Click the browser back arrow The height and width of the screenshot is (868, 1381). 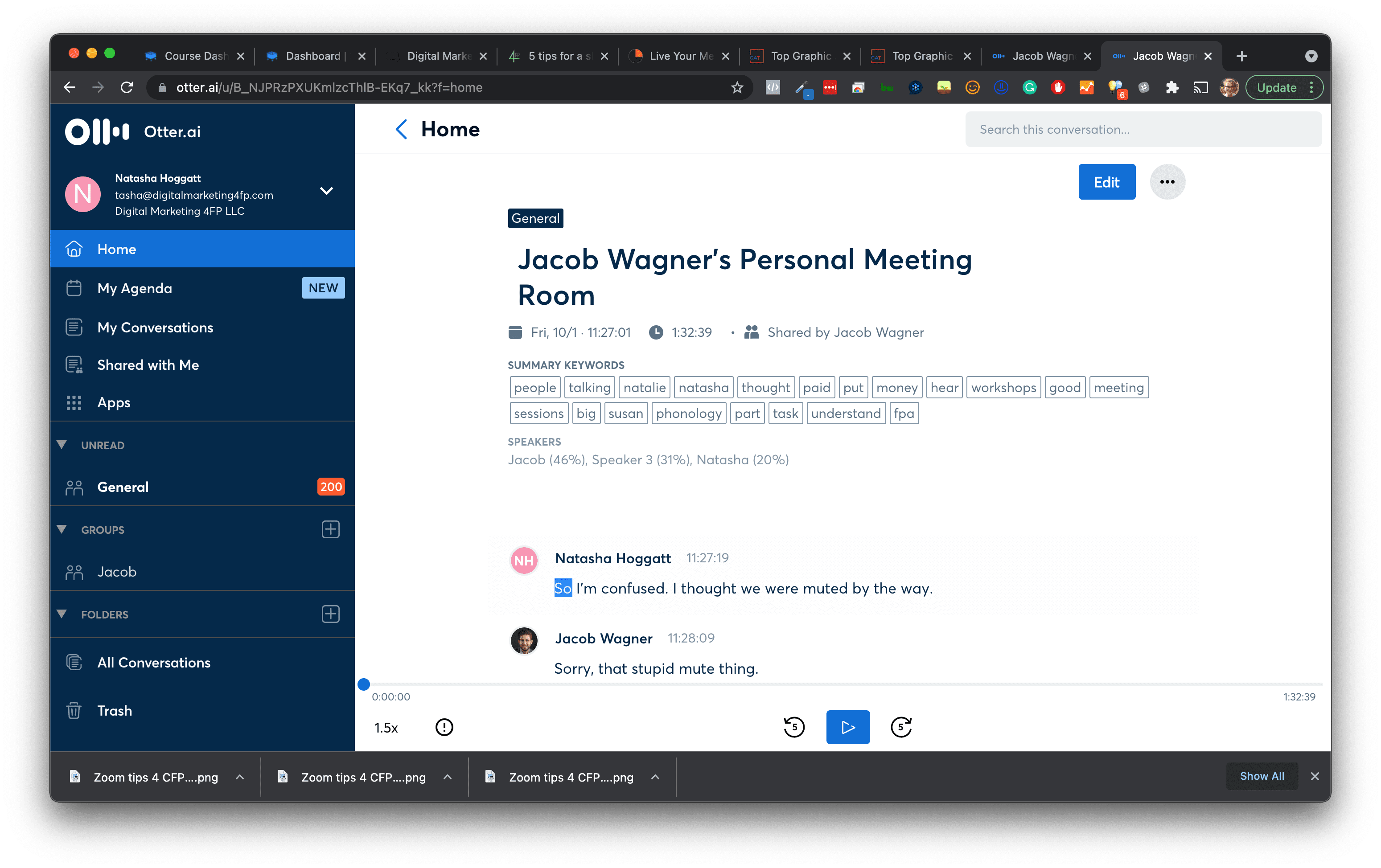(70, 87)
